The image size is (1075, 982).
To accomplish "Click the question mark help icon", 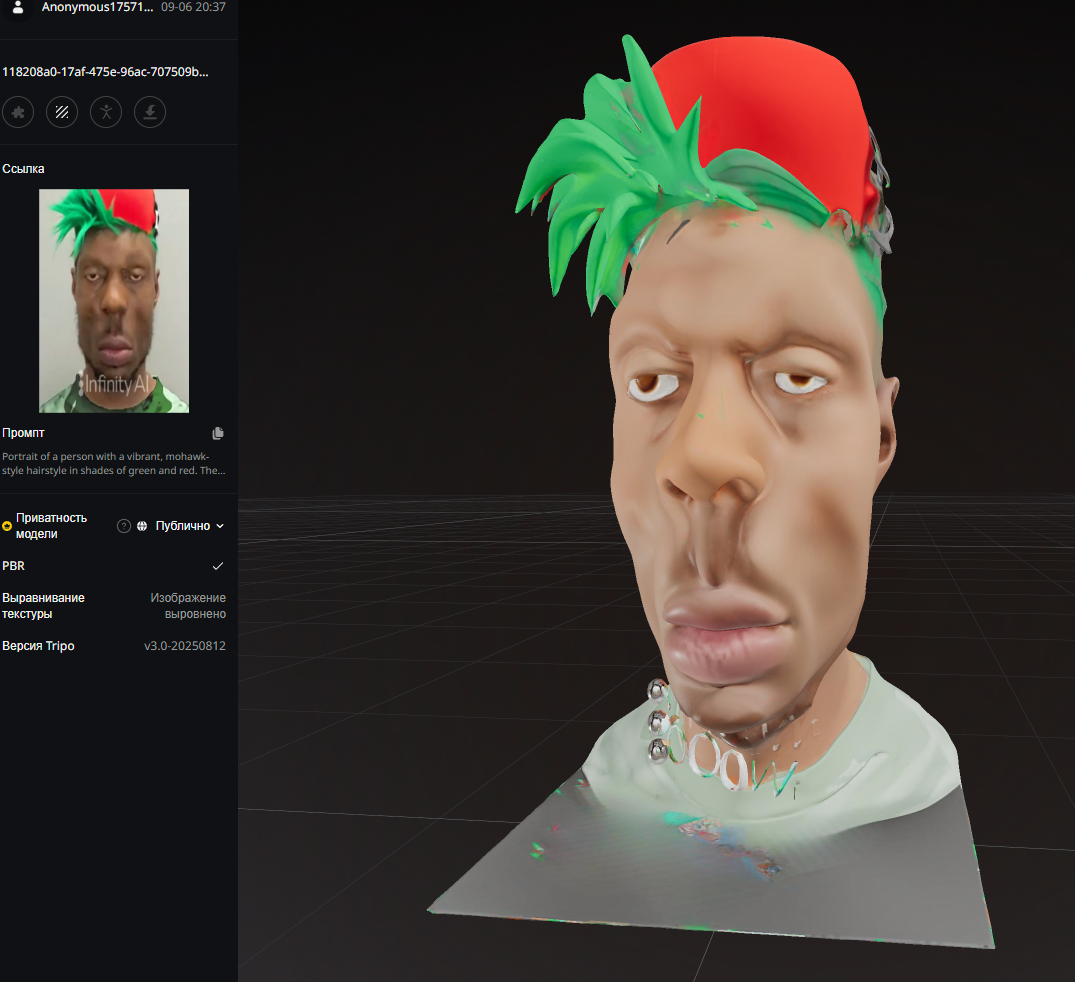I will click(x=124, y=526).
